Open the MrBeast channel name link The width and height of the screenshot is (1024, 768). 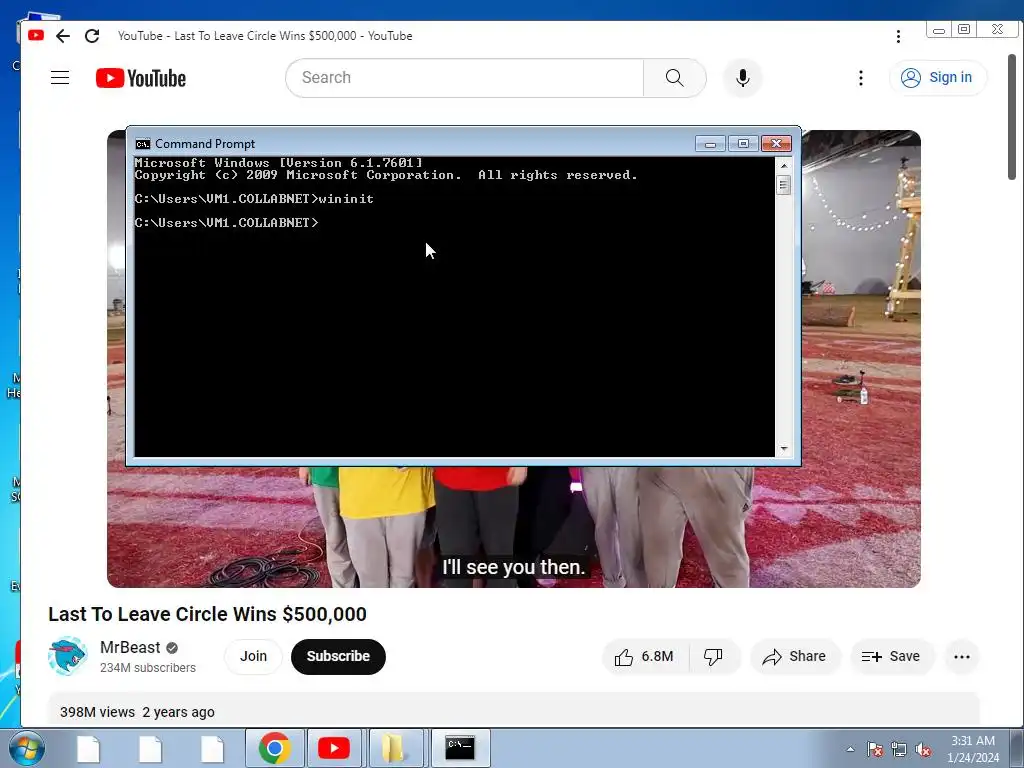tap(130, 647)
